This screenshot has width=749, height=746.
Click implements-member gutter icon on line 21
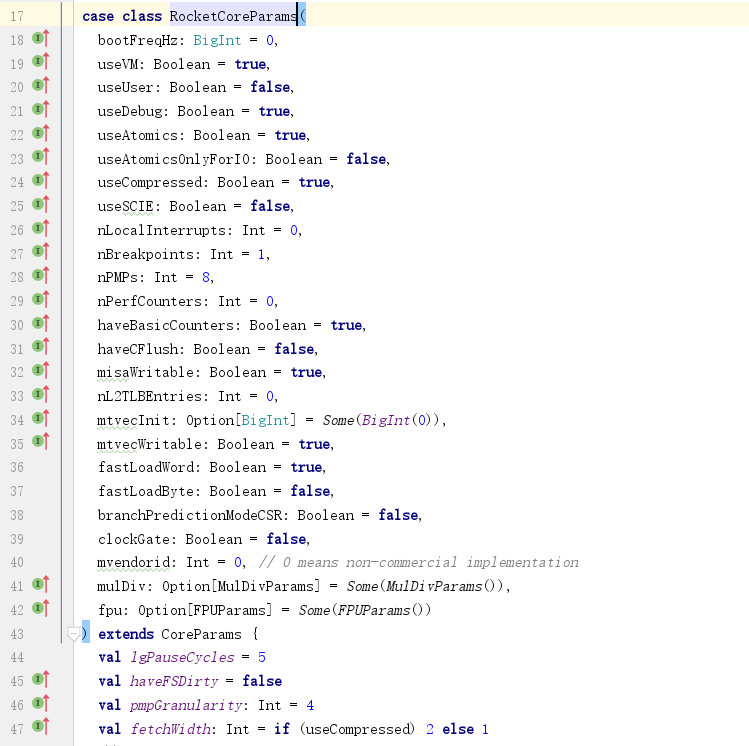pos(41,109)
